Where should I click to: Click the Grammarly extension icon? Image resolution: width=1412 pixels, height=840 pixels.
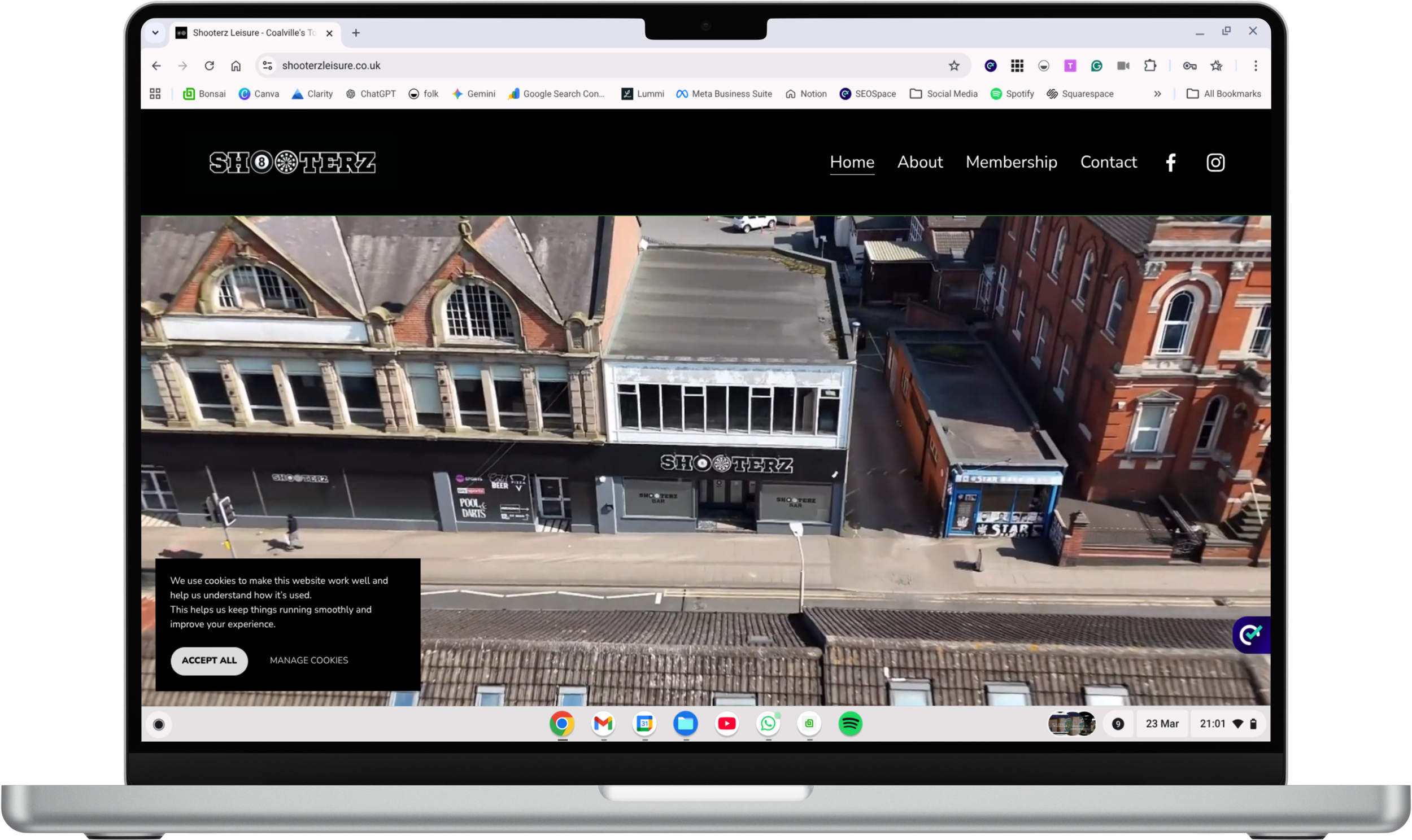pos(1096,65)
